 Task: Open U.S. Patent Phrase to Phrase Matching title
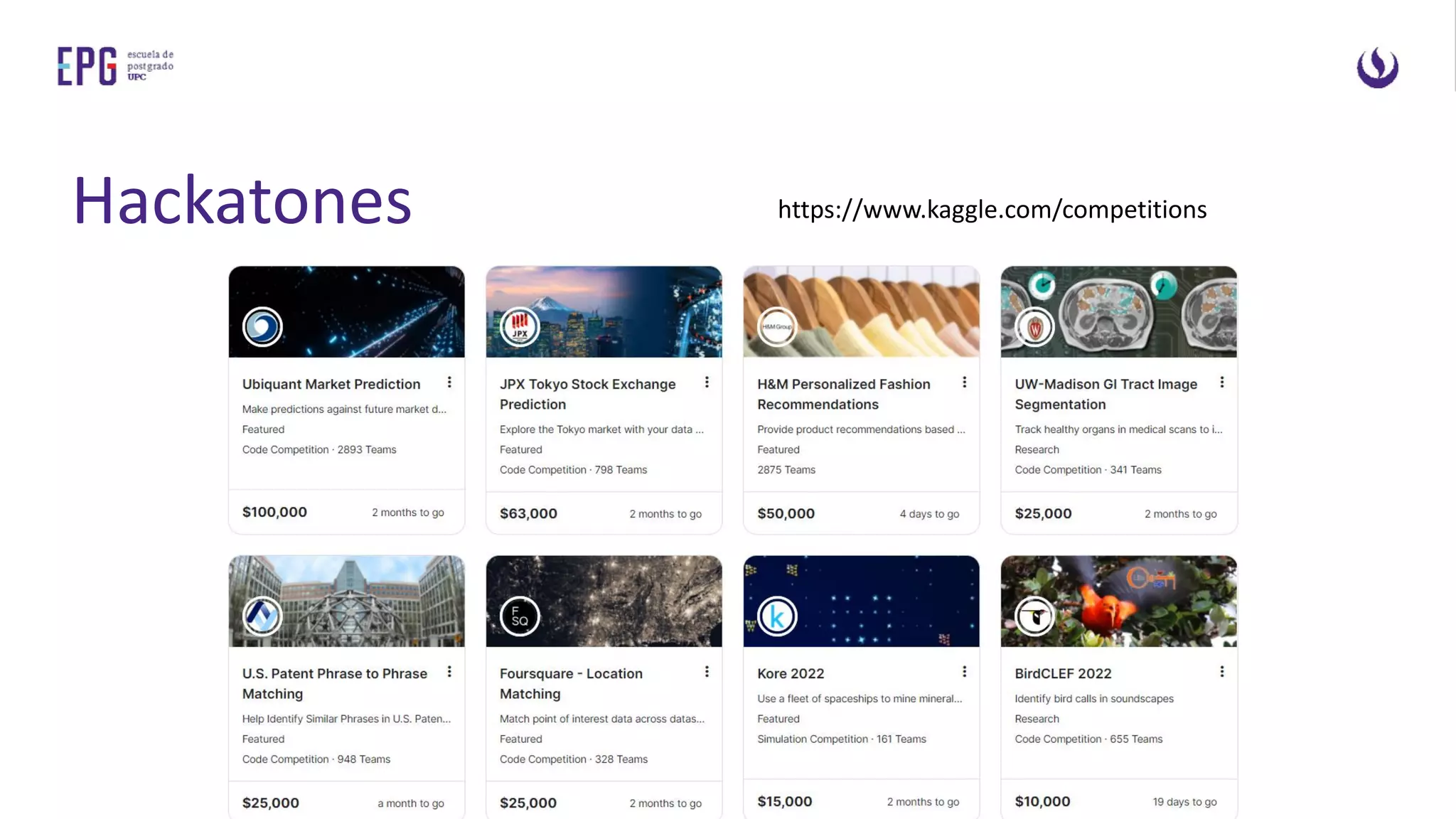(335, 683)
